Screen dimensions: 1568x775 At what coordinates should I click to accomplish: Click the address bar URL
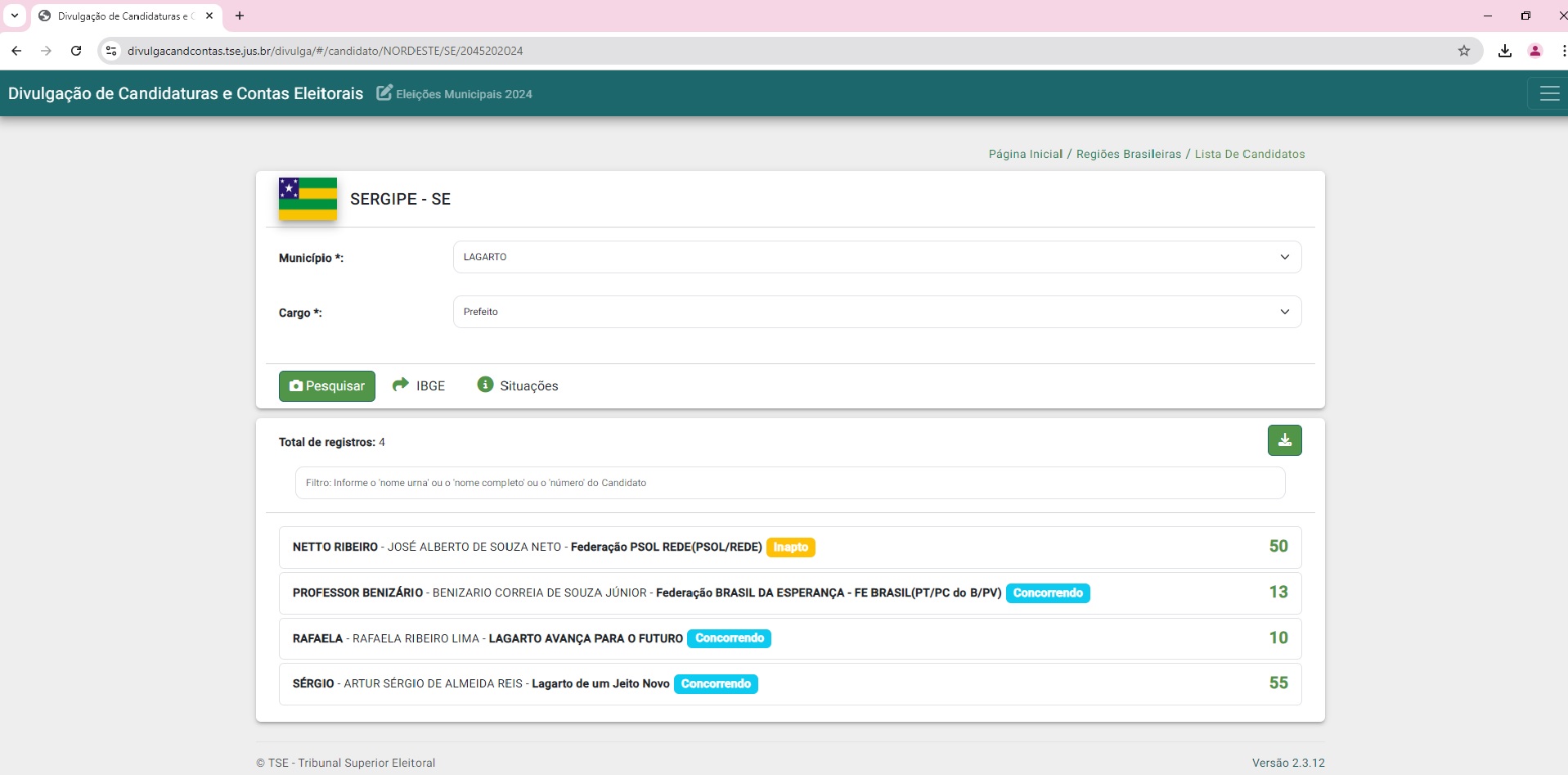(x=325, y=51)
